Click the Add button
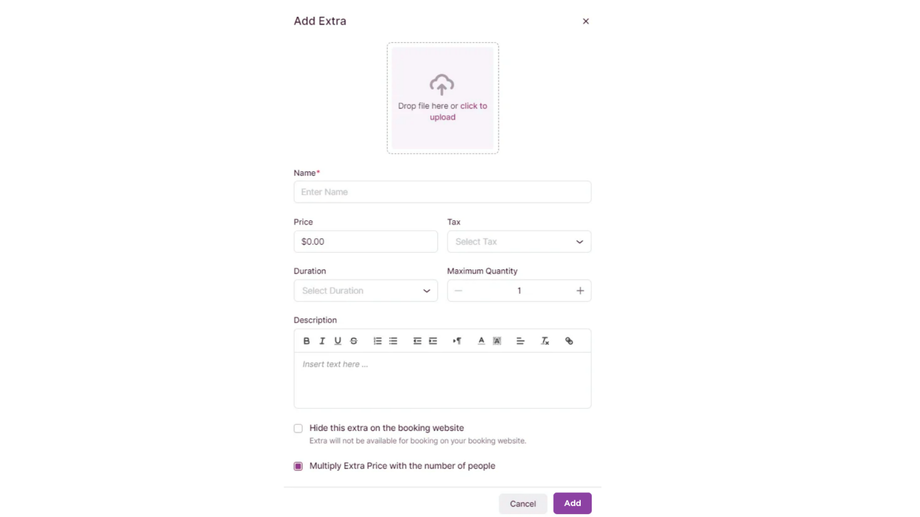Viewport: 920px width, 517px height. tap(572, 503)
